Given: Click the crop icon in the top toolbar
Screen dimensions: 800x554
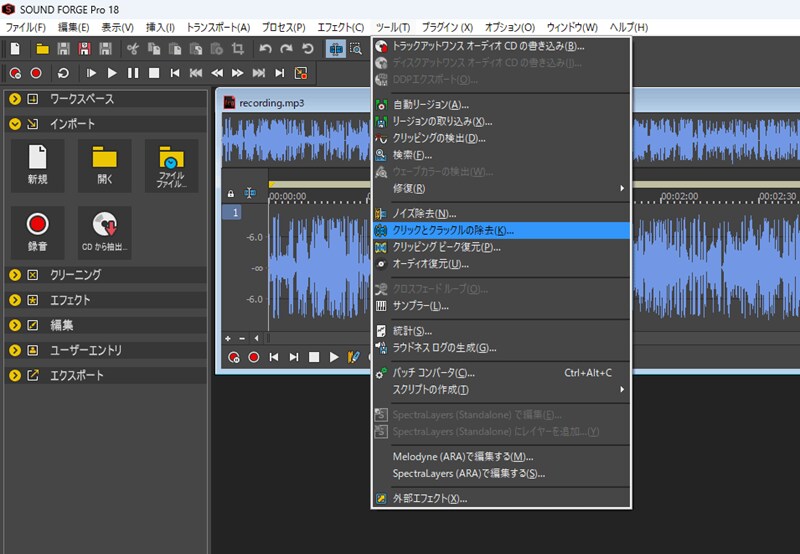Looking at the screenshot, I should coord(237,48).
